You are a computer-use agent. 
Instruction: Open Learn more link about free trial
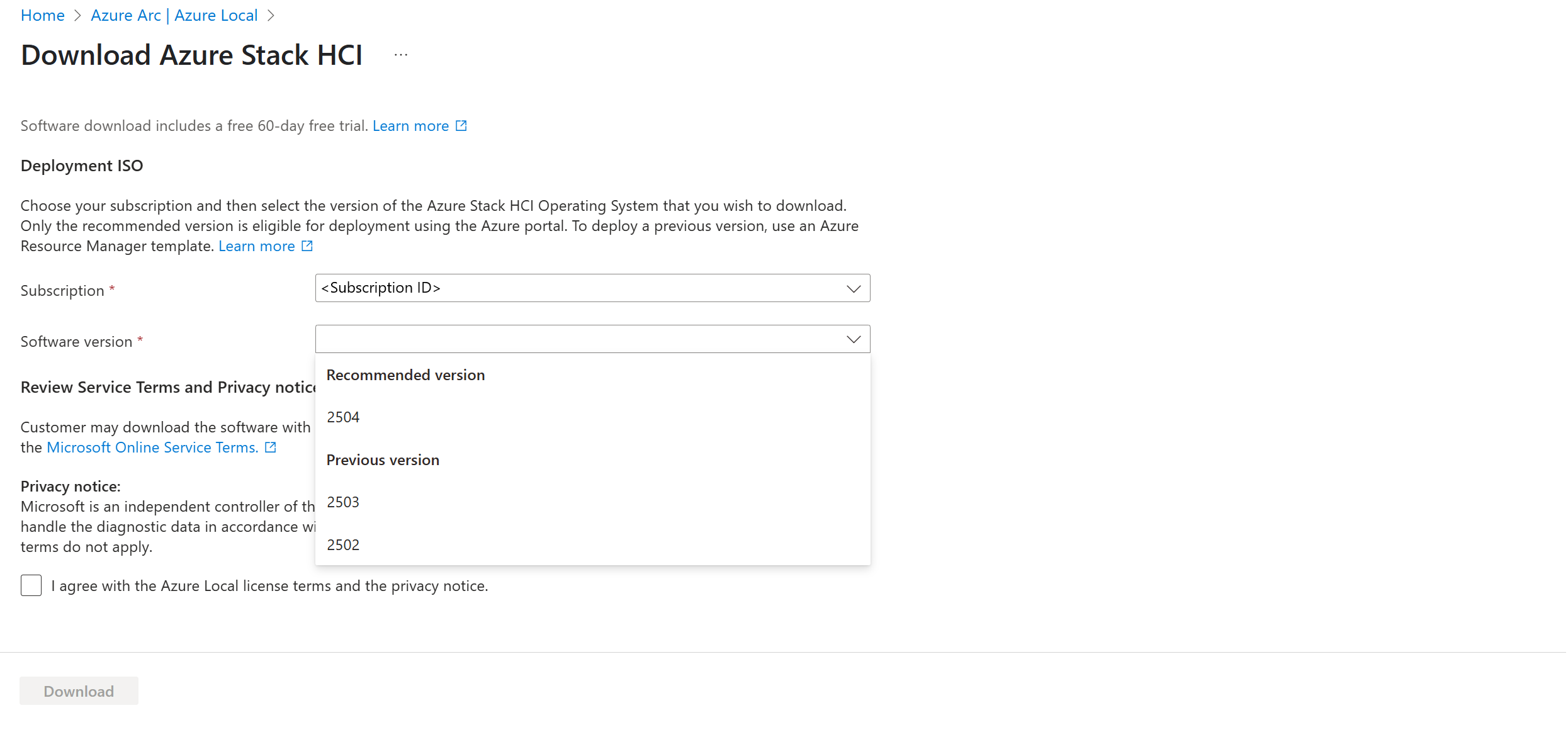coord(410,126)
